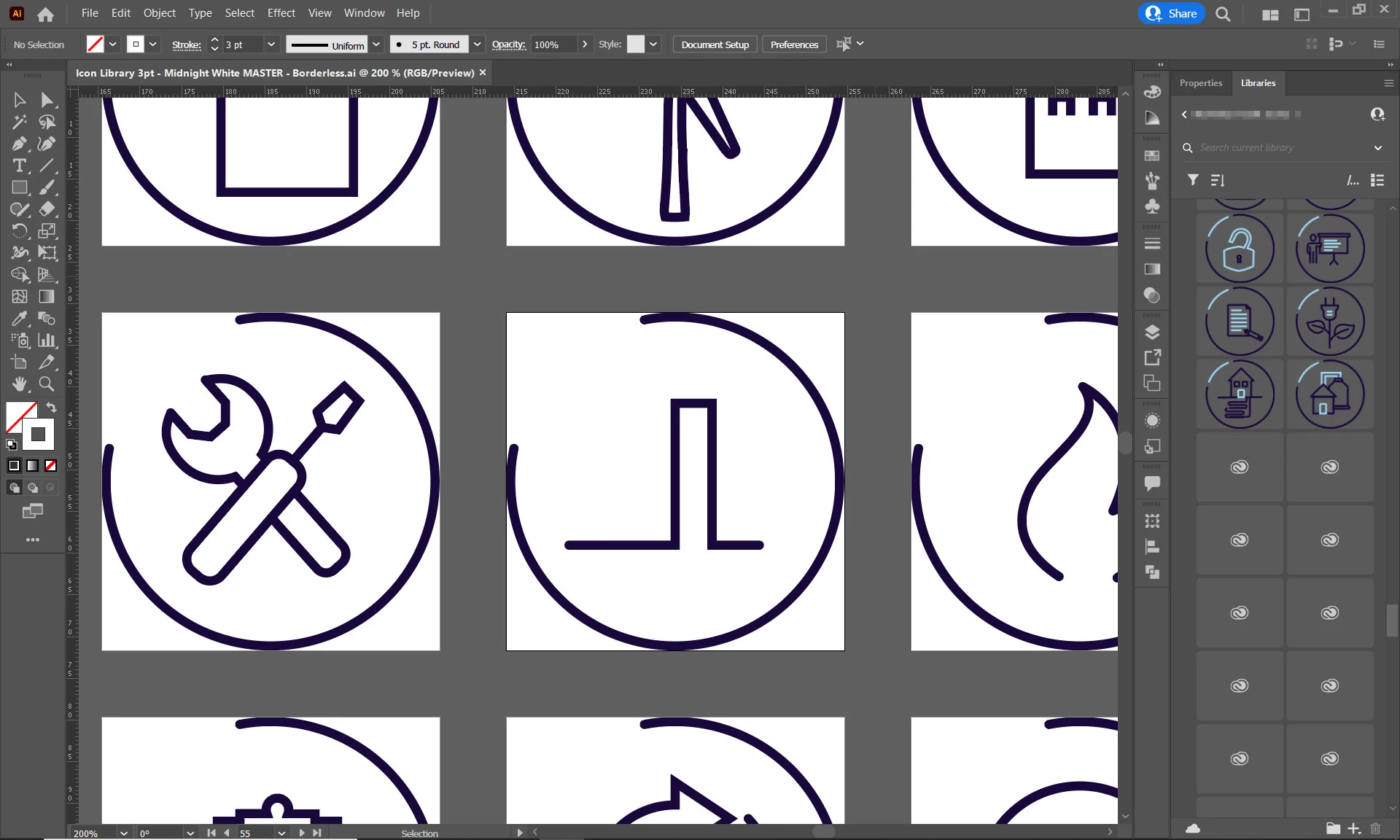Viewport: 1400px width, 840px height.
Task: Select the Zoom tool in toolbar
Action: [x=47, y=384]
